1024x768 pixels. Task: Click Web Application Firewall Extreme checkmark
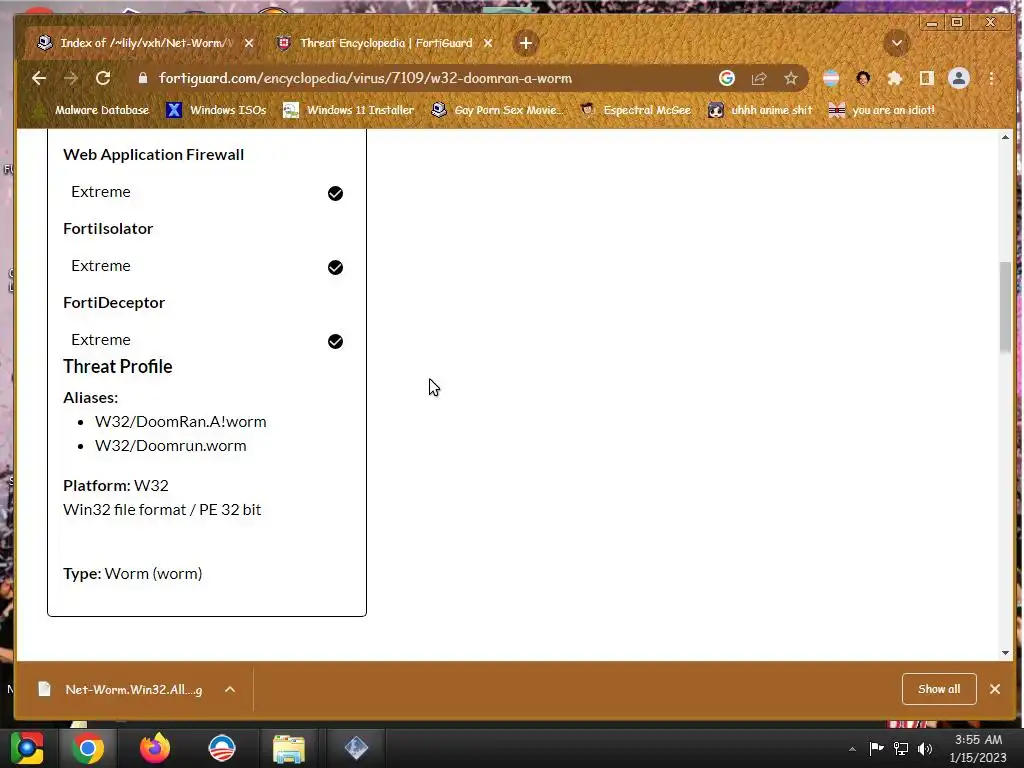[x=335, y=193]
